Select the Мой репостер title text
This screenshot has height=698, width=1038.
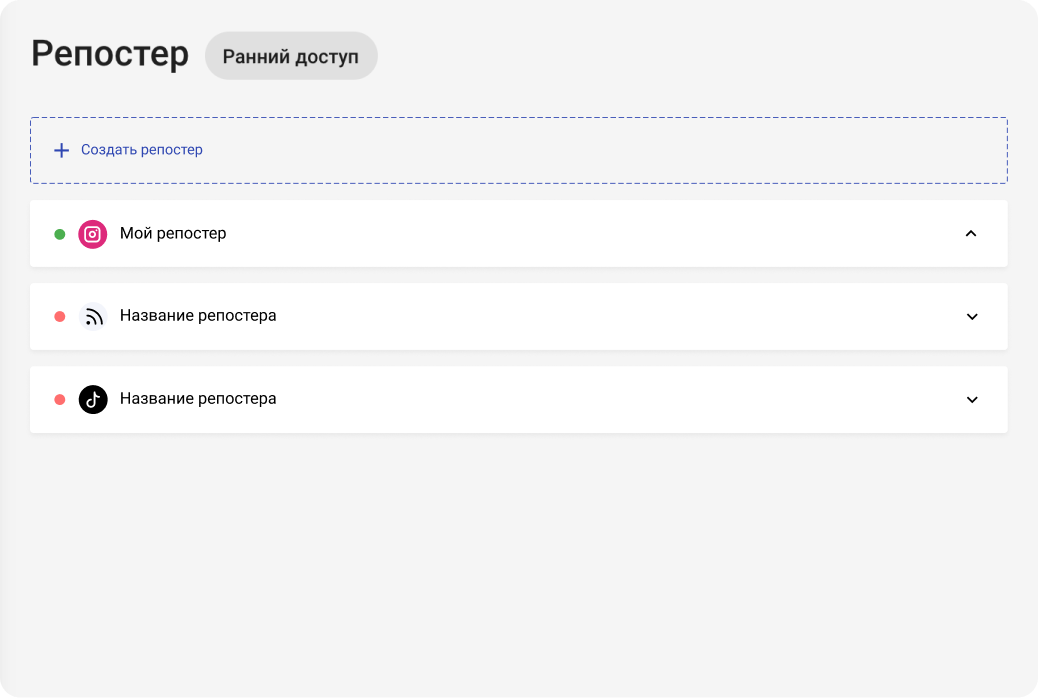pyautogui.click(x=173, y=234)
